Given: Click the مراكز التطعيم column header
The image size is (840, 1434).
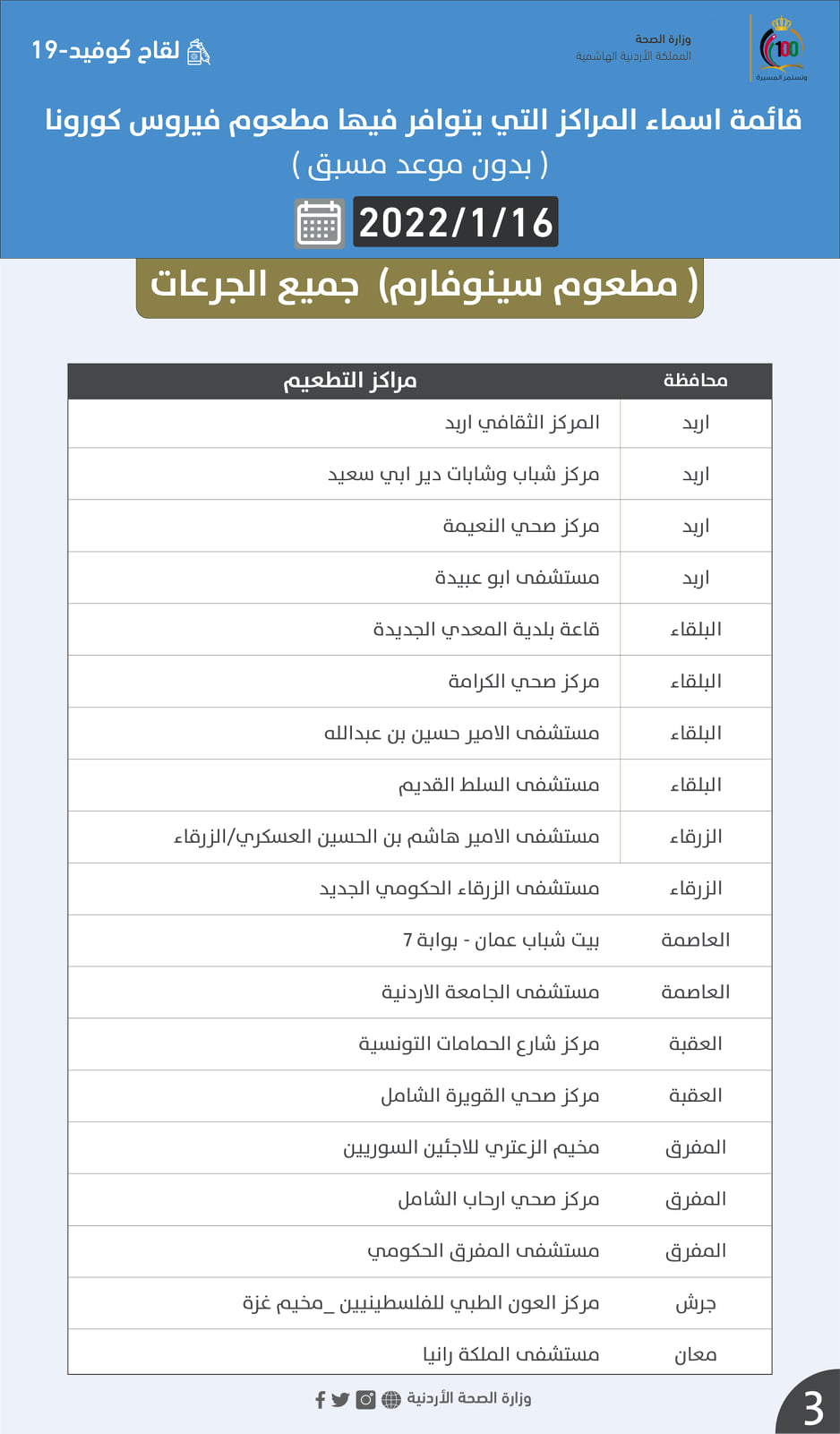Looking at the screenshot, I should [x=350, y=382].
